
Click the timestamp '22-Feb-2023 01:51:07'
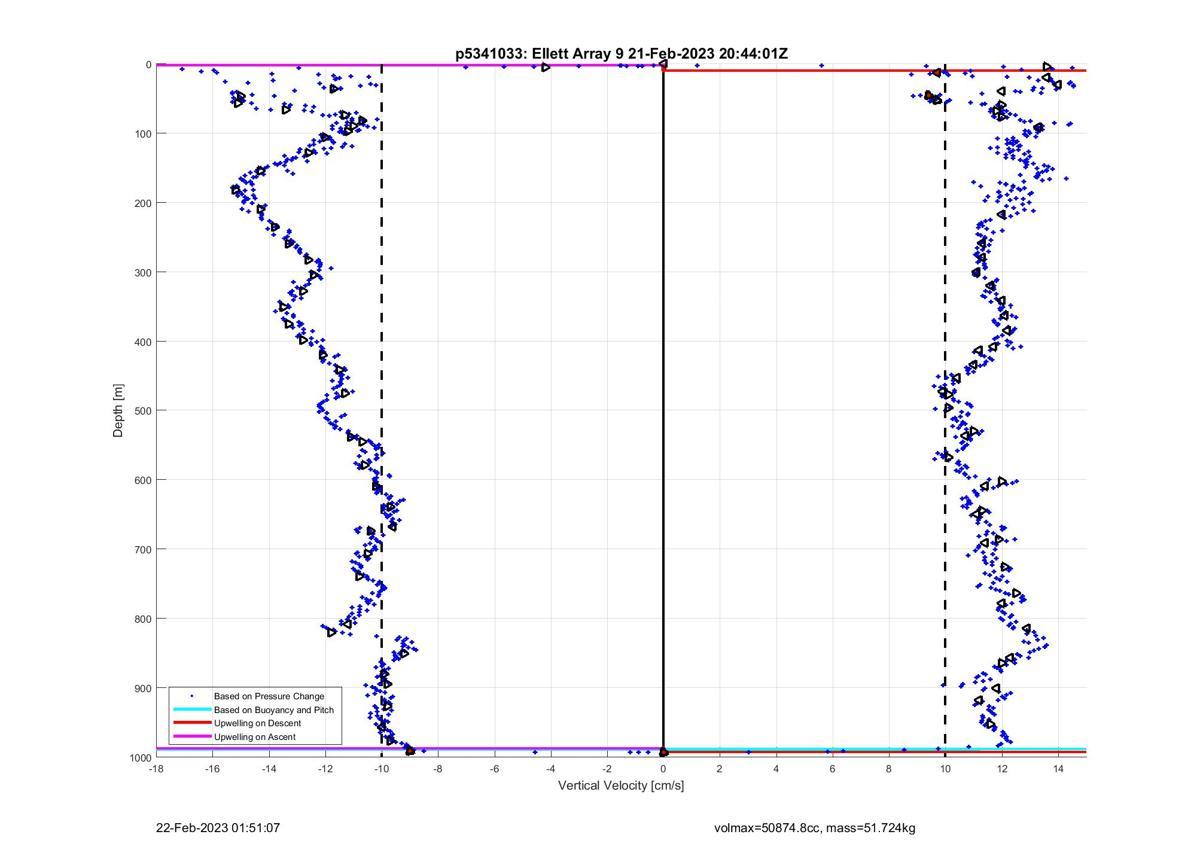tap(218, 828)
